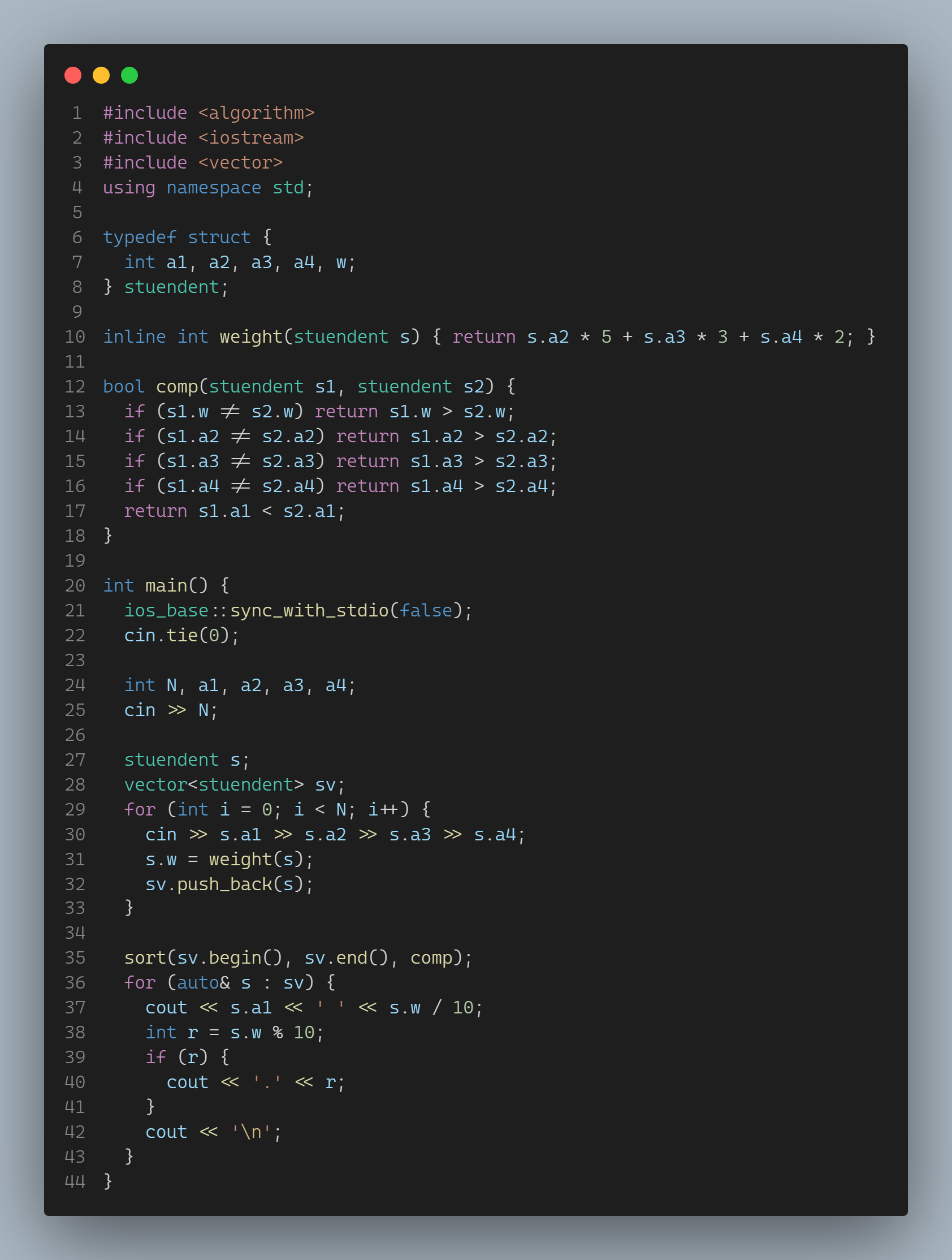The height and width of the screenshot is (1260, 952).
Task: Click the green maximize dot
Action: 129,75
